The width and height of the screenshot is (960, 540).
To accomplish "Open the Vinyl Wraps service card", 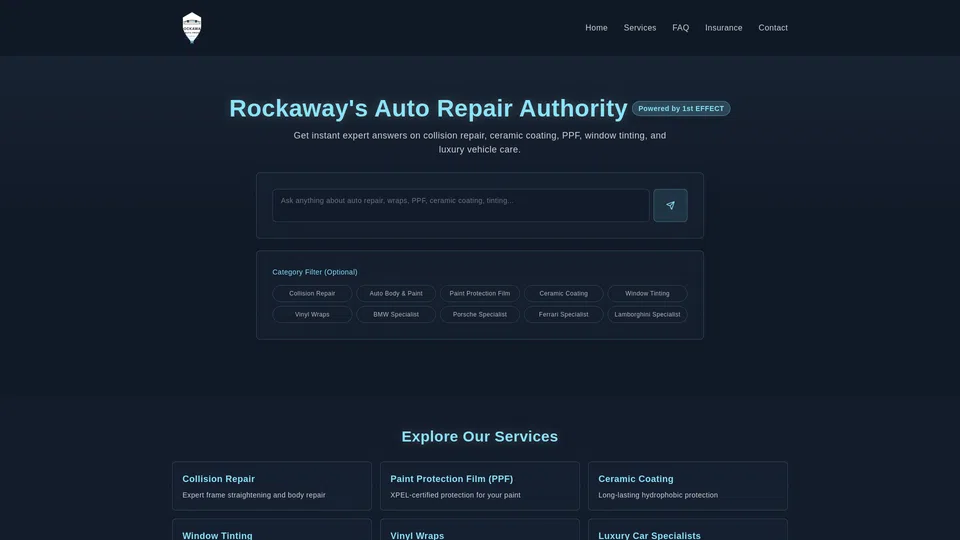I will click(x=479, y=530).
